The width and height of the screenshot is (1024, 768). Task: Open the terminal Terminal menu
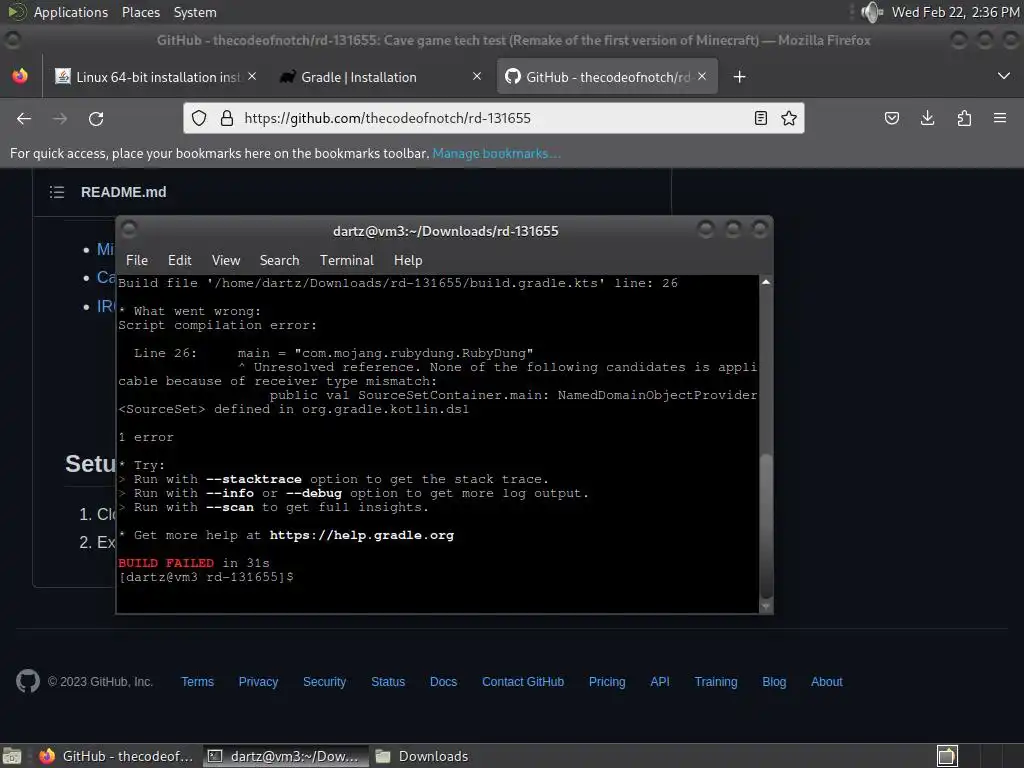point(347,261)
